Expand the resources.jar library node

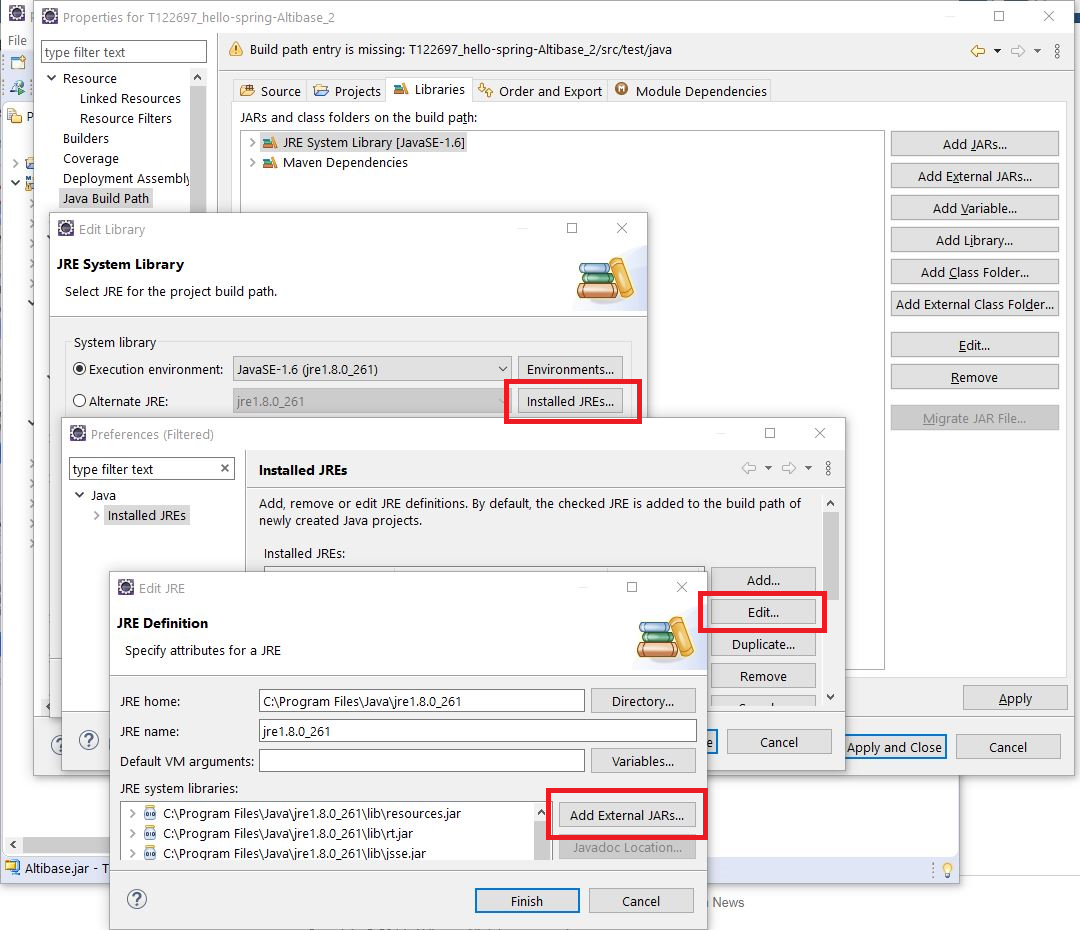pos(132,814)
